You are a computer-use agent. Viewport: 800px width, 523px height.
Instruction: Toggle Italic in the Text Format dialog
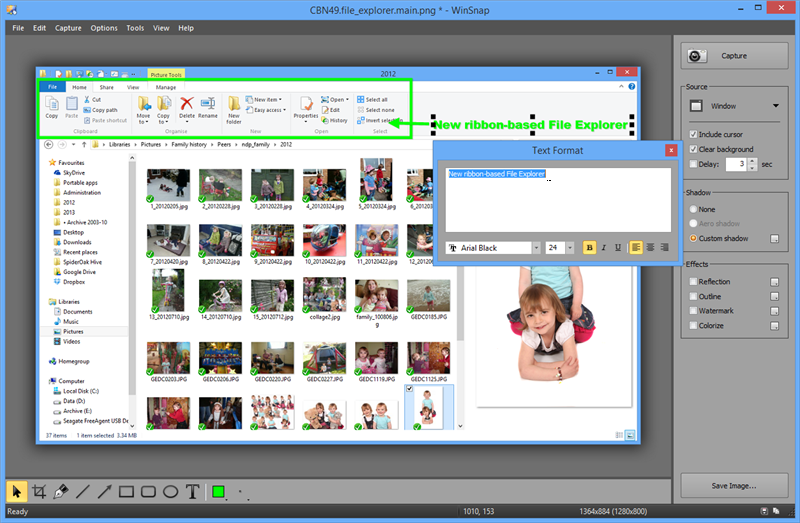(603, 247)
